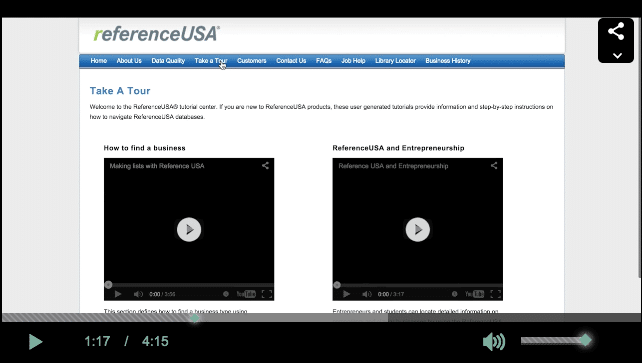Play the 'Making lists with Reference USA' video
Image resolution: width=642 pixels, height=363 pixels.
tap(189, 230)
